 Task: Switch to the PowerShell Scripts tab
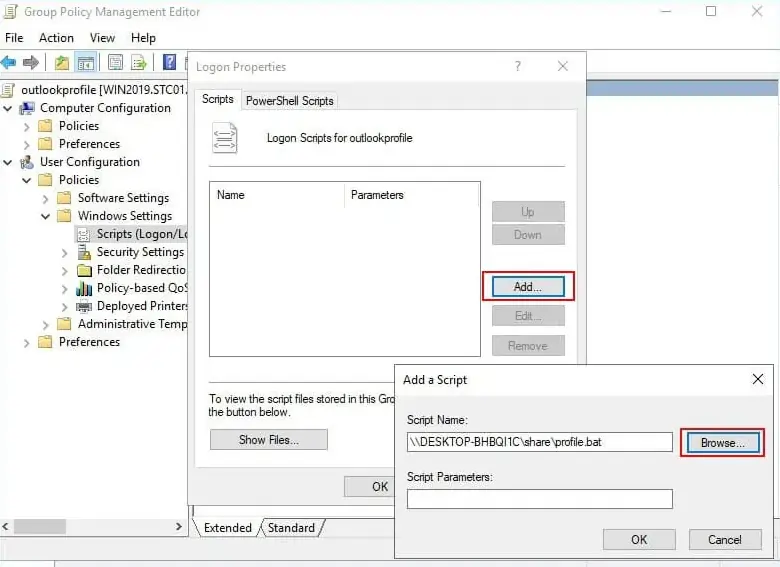coord(290,101)
